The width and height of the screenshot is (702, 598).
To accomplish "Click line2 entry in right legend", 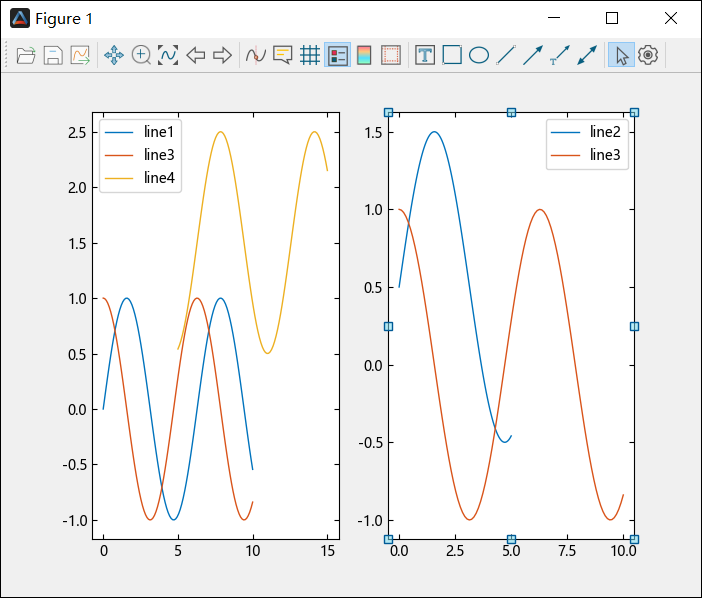I will coord(605,132).
